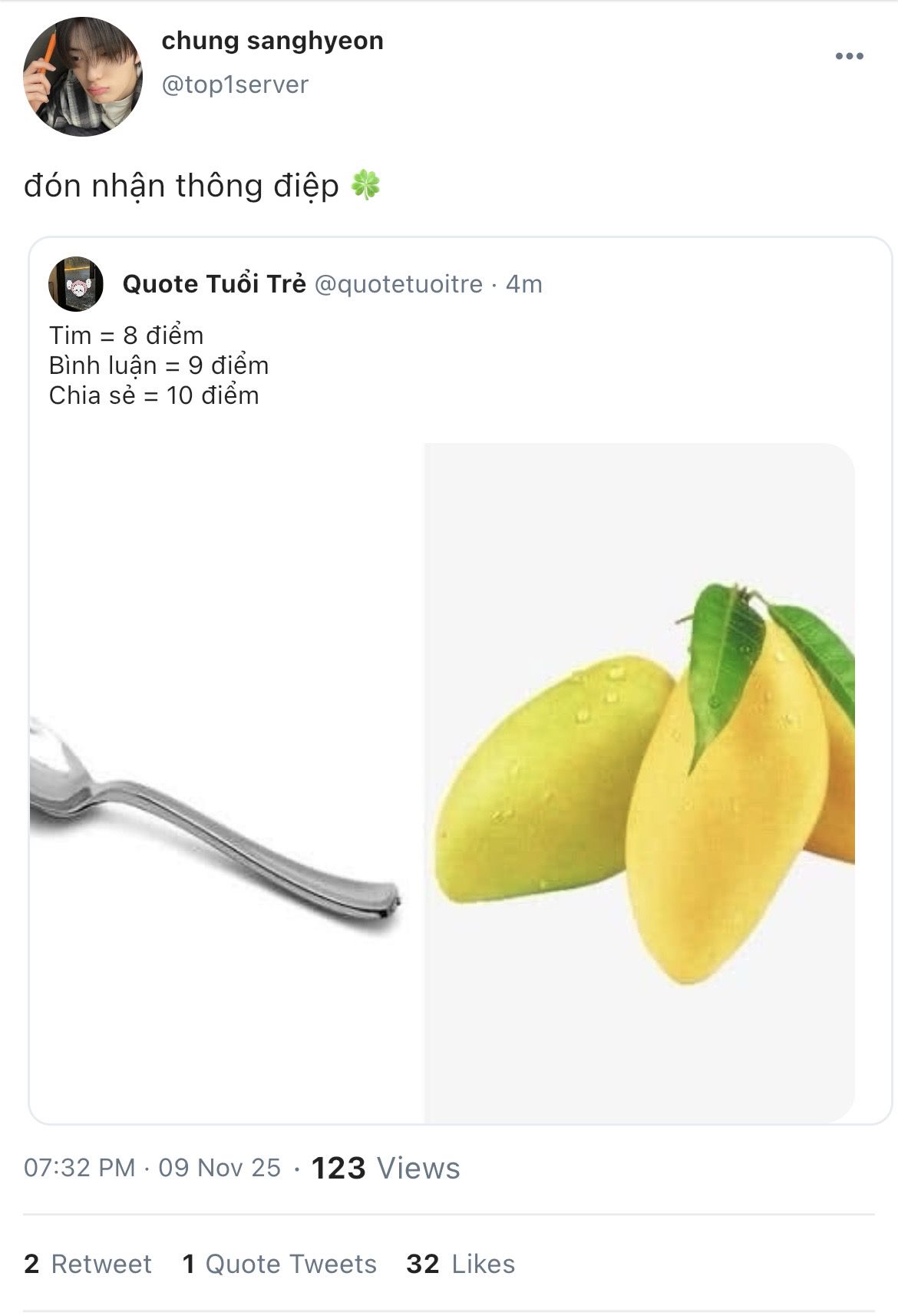Open the quoted tweet text body
The image size is (898, 1316).
click(x=159, y=365)
